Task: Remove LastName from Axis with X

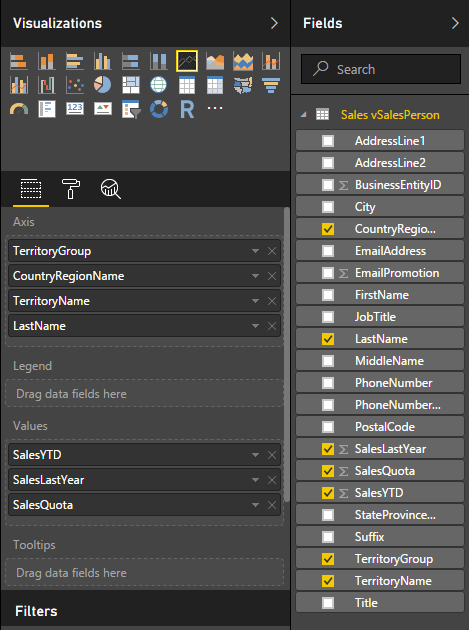Action: point(272,326)
